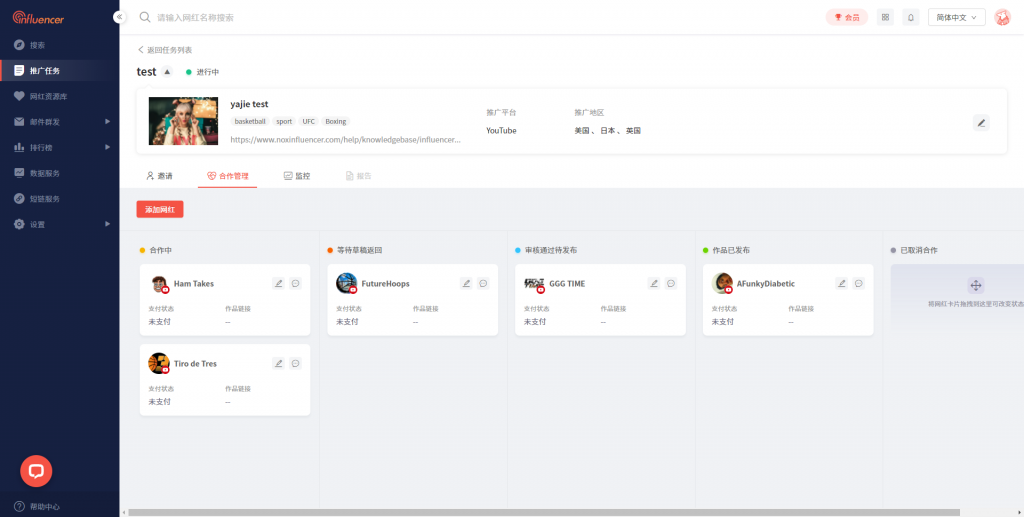
Task: Click the user avatar in top right
Action: click(1002, 17)
